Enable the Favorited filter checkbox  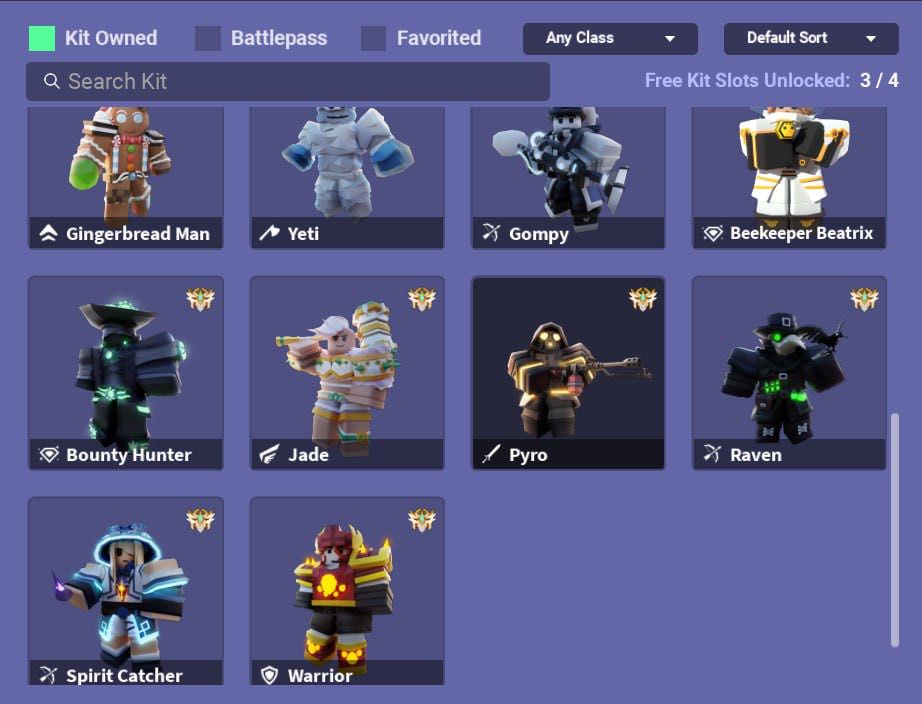[x=373, y=38]
